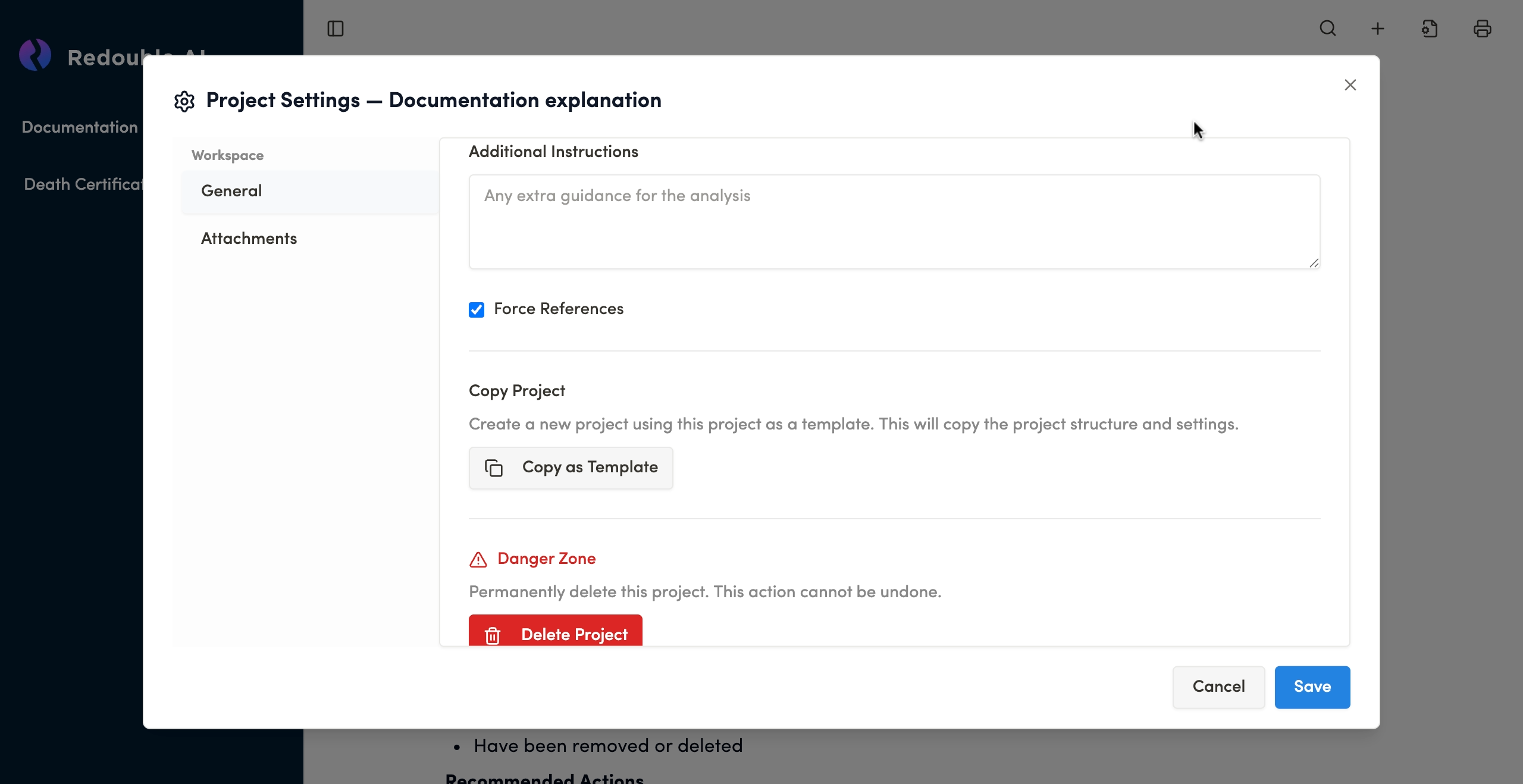
Task: Uncheck the Force References checkbox
Action: [477, 309]
